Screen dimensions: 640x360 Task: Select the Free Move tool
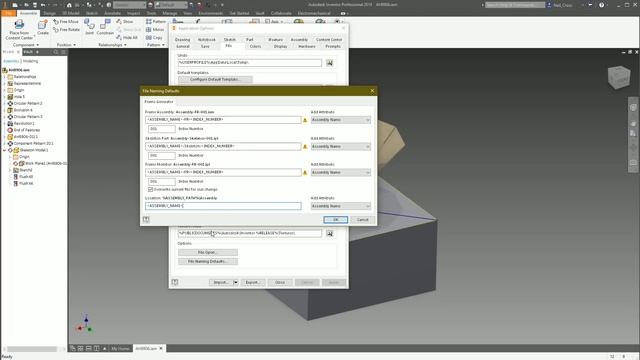point(66,21)
